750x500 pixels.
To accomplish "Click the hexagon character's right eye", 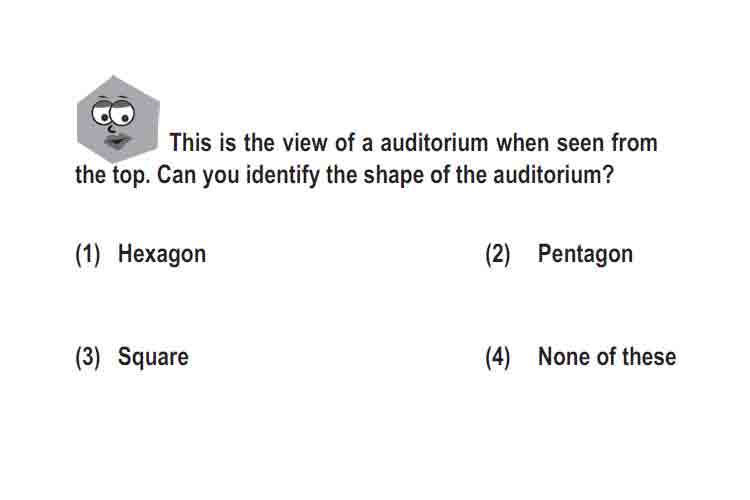I will [x=122, y=114].
